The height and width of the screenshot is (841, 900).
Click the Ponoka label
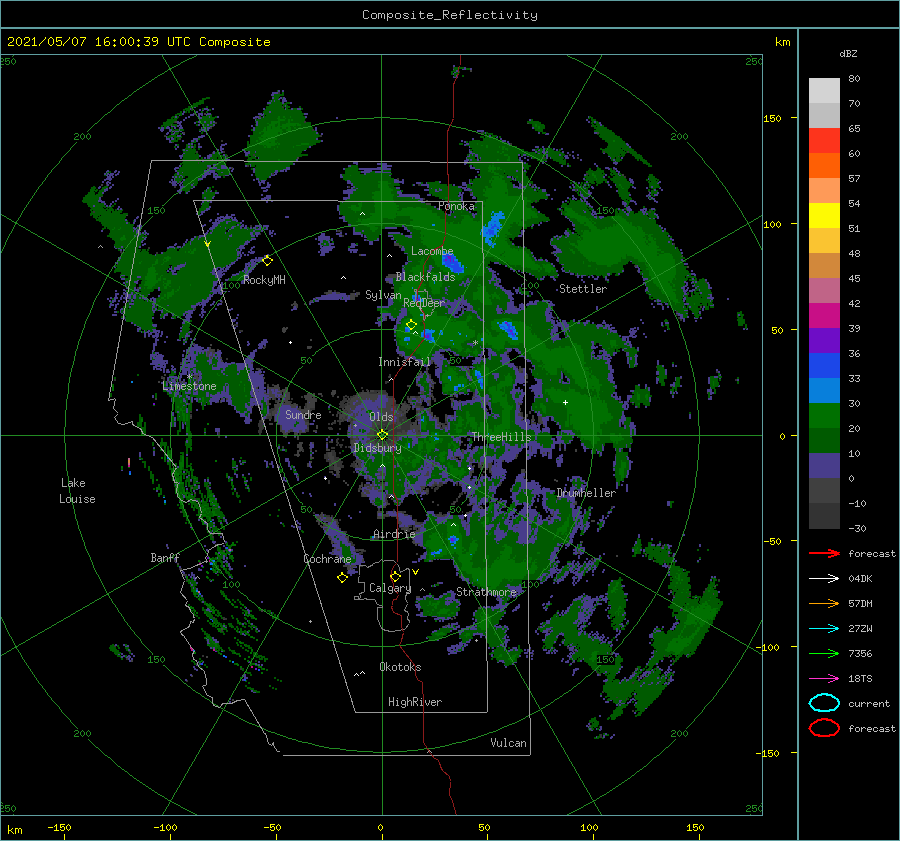tap(456, 206)
